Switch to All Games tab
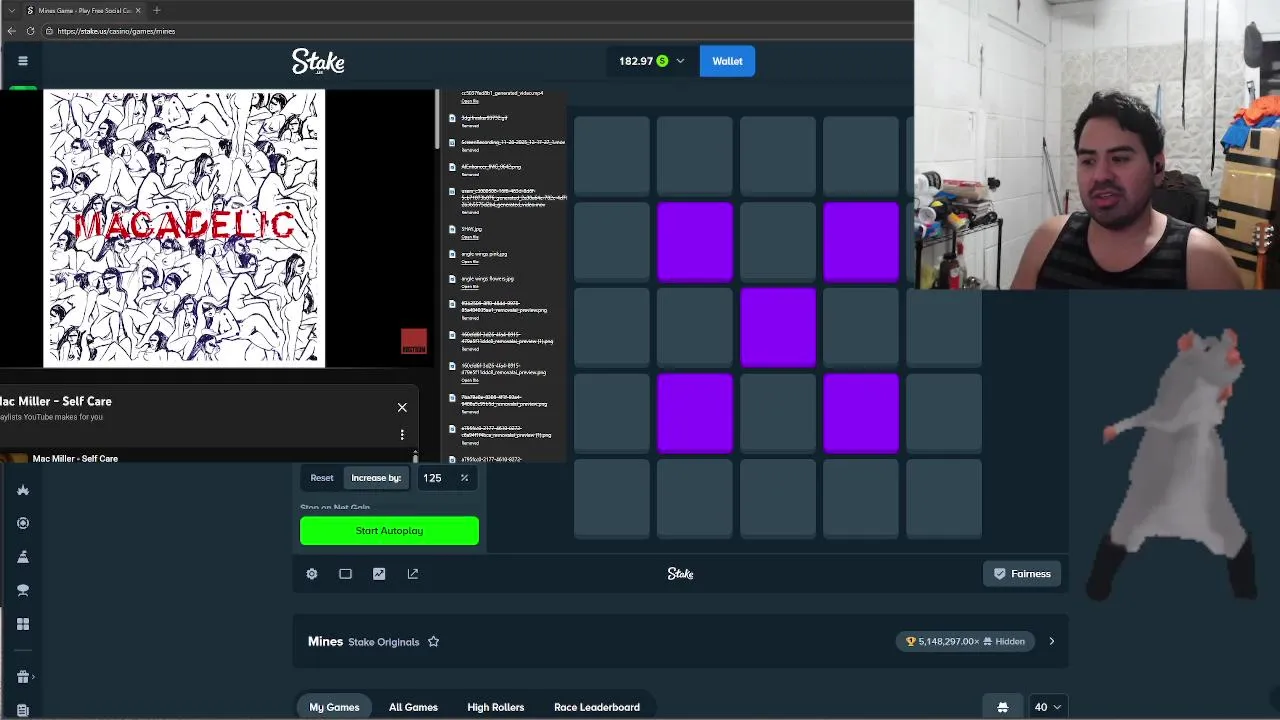This screenshot has height=720, width=1280. click(x=413, y=707)
